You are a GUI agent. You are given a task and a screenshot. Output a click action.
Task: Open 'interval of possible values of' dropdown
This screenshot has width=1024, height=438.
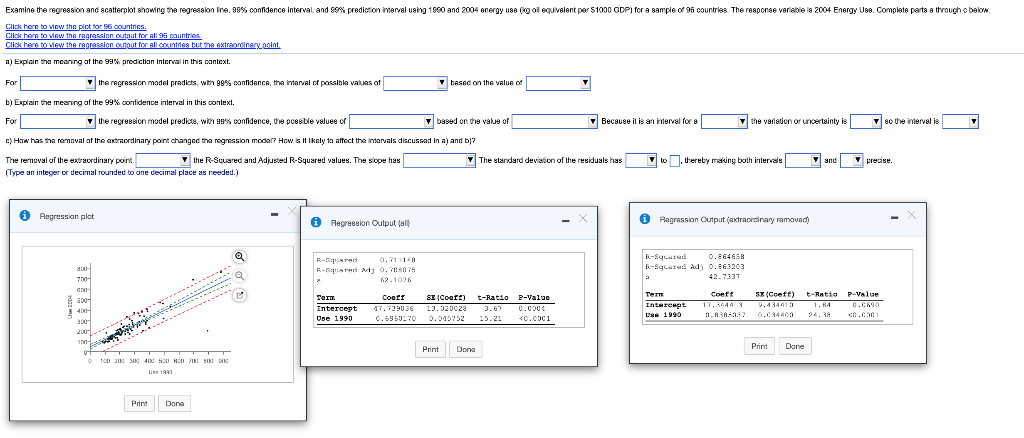415,83
